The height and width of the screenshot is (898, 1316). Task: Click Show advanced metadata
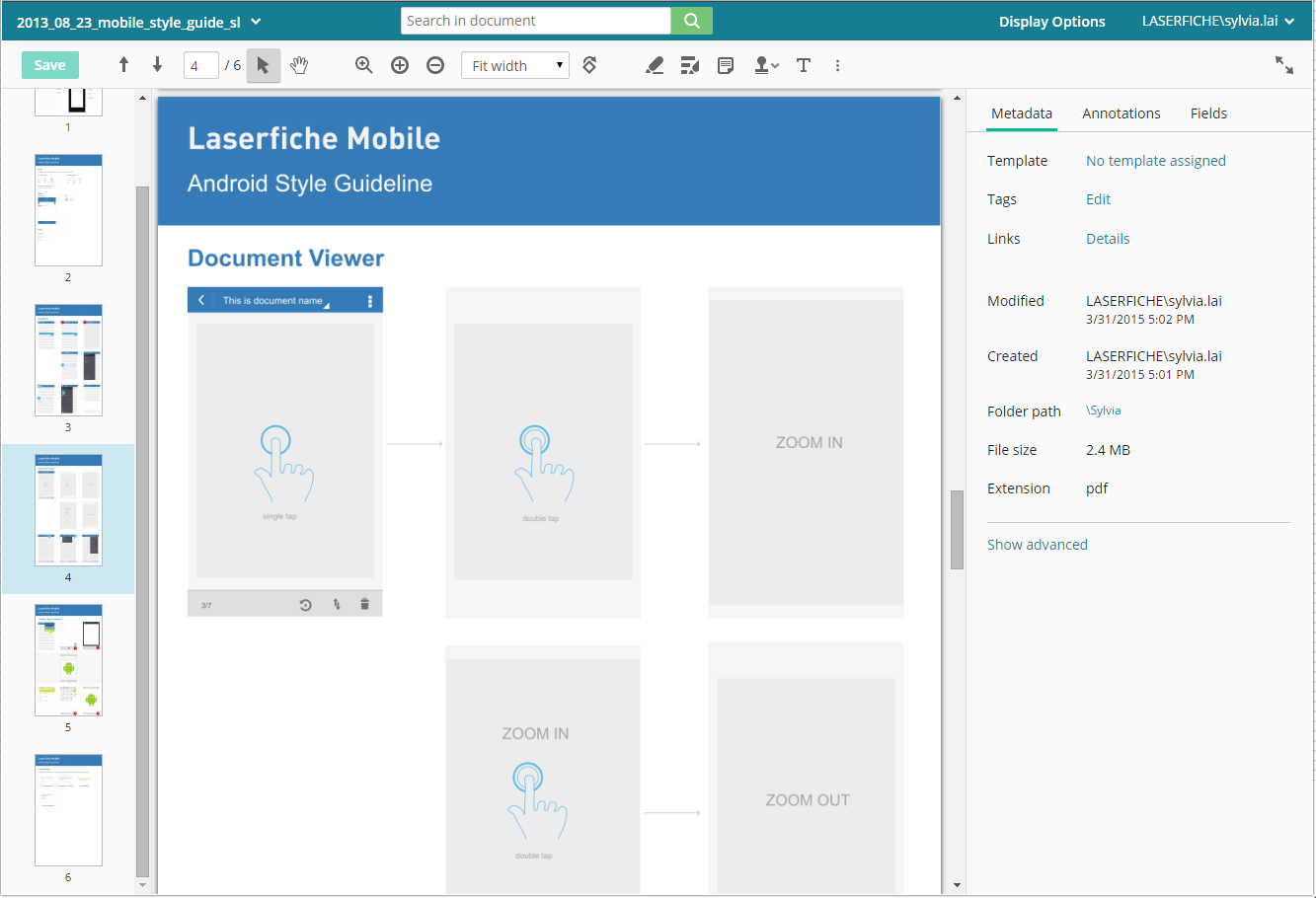[x=1038, y=545]
